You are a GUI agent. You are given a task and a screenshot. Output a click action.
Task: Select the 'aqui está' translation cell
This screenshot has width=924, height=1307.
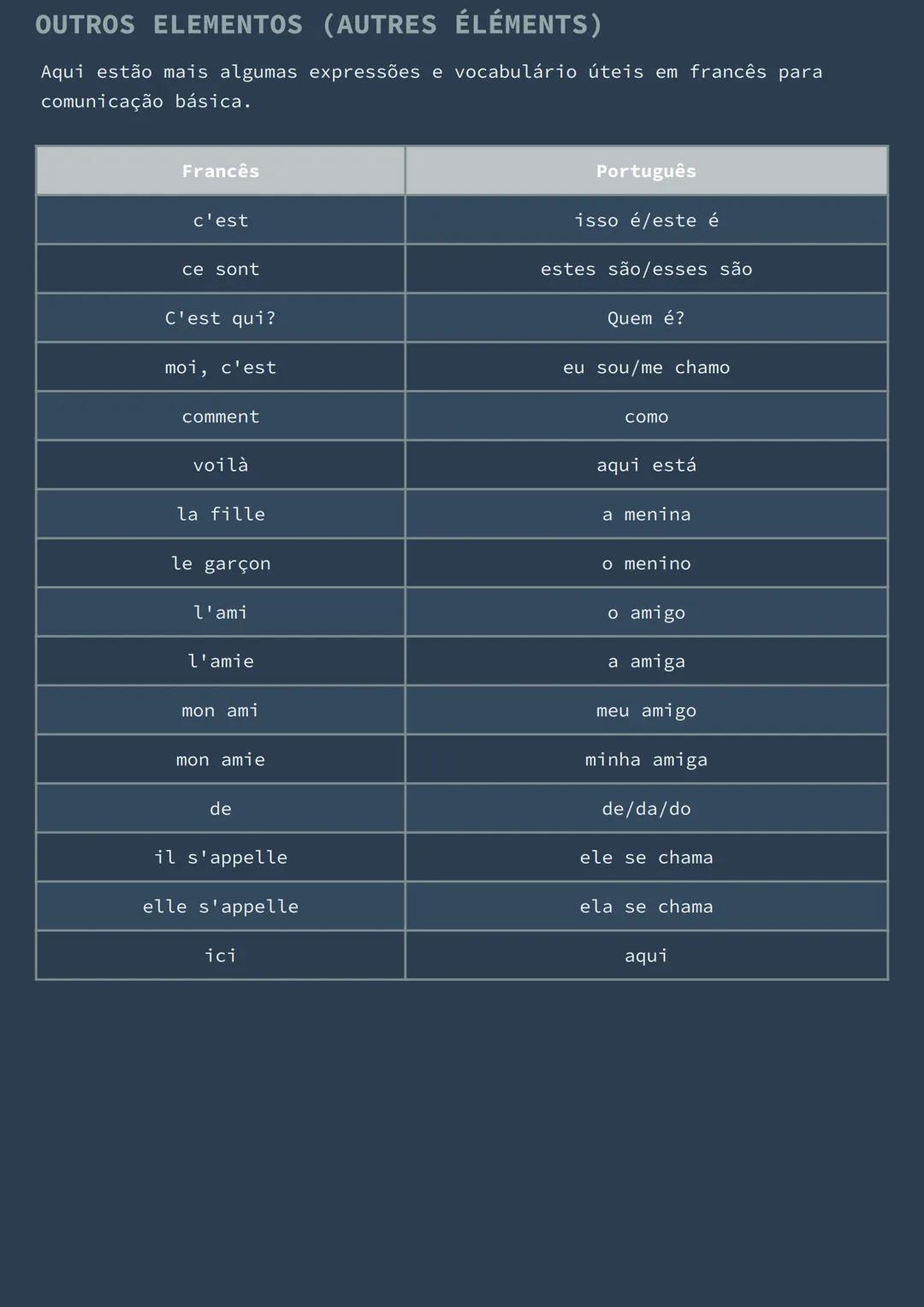(646, 466)
